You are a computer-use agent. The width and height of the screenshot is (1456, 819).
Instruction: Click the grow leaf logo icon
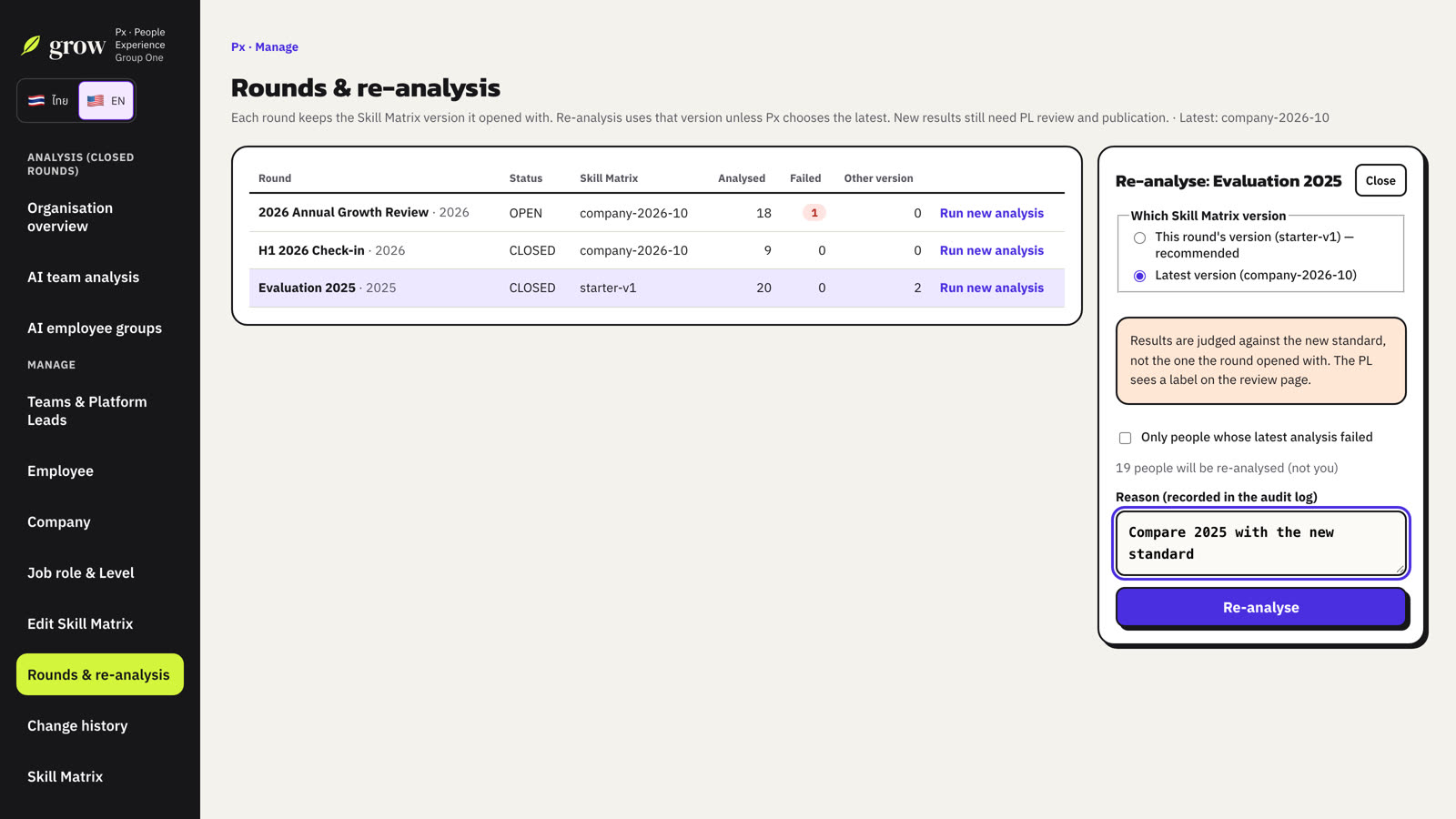pos(31,45)
